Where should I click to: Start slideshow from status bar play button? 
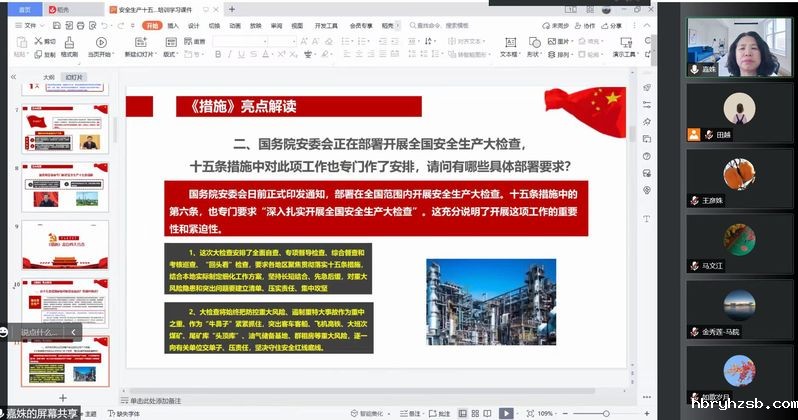click(507, 412)
